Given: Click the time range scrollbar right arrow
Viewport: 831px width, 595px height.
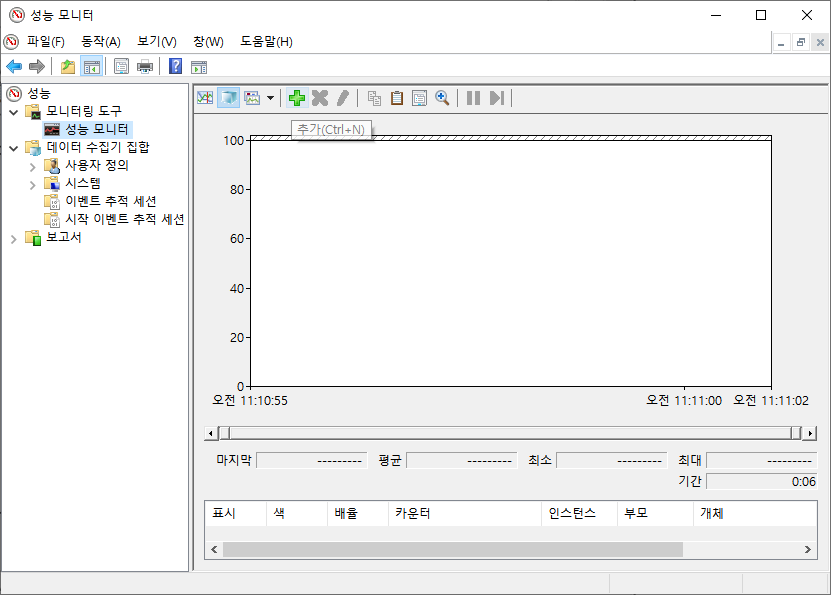Looking at the screenshot, I should click(x=810, y=433).
